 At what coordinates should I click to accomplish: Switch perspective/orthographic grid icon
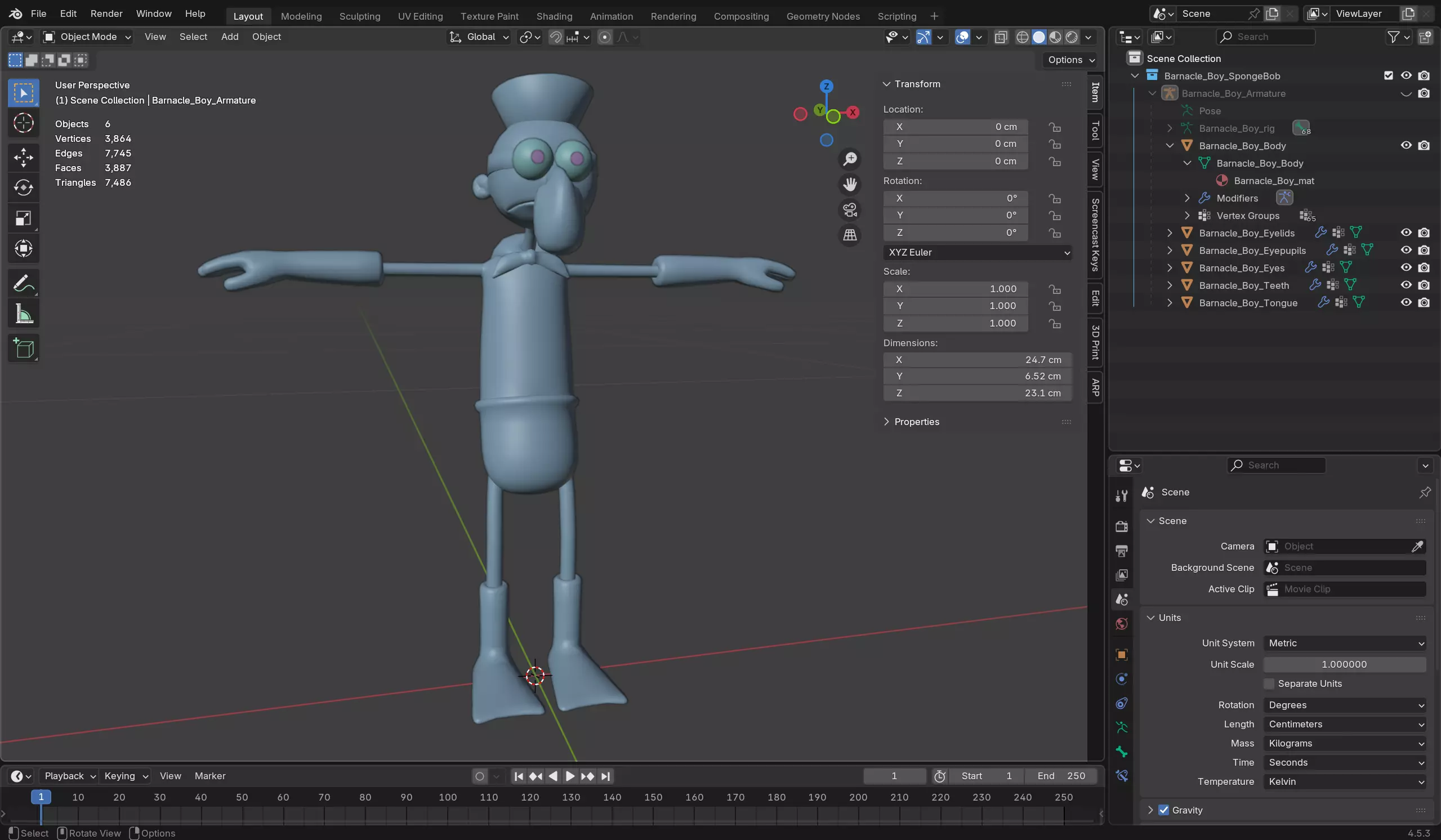pos(850,235)
